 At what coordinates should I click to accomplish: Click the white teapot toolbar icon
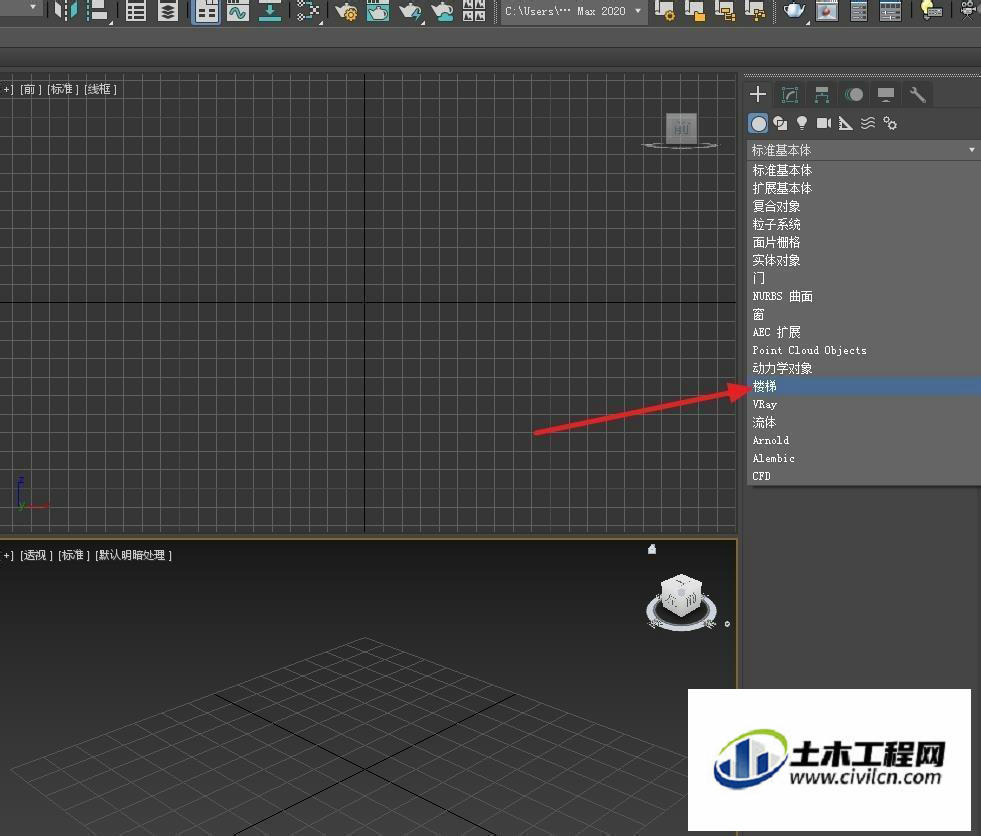(x=795, y=11)
